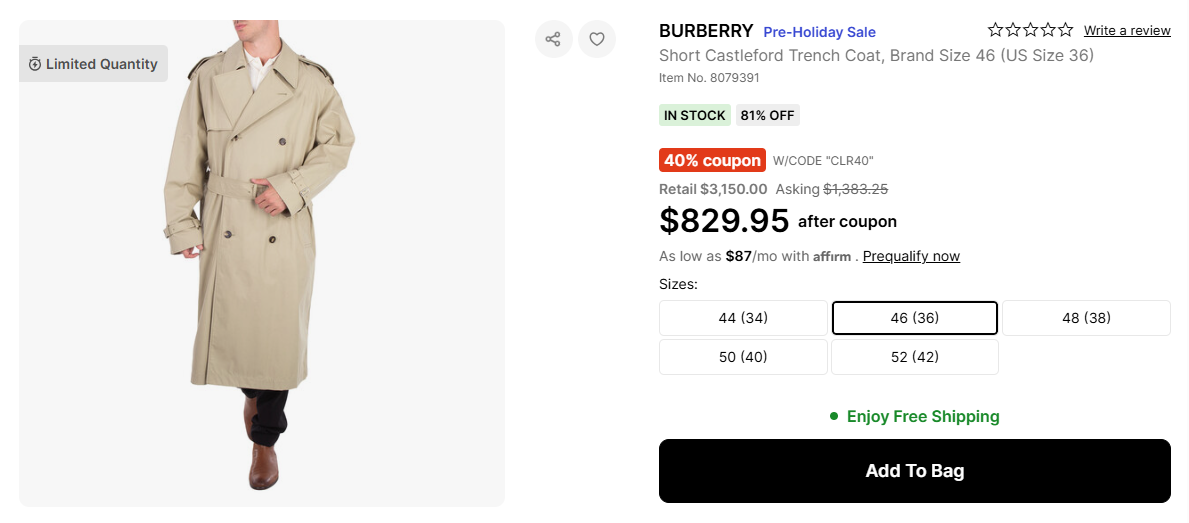1189x523 pixels.
Task: Click the first rating star
Action: pyautogui.click(x=996, y=30)
